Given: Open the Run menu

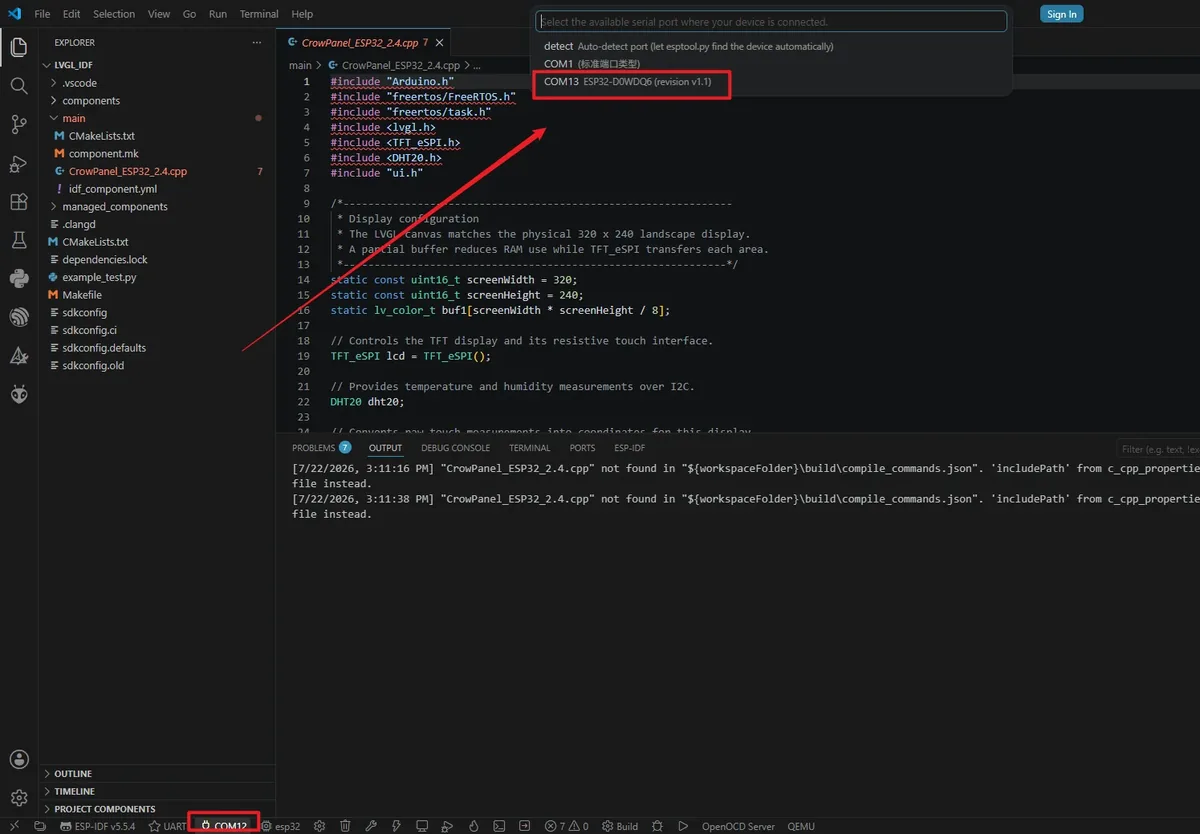Looking at the screenshot, I should [x=218, y=14].
